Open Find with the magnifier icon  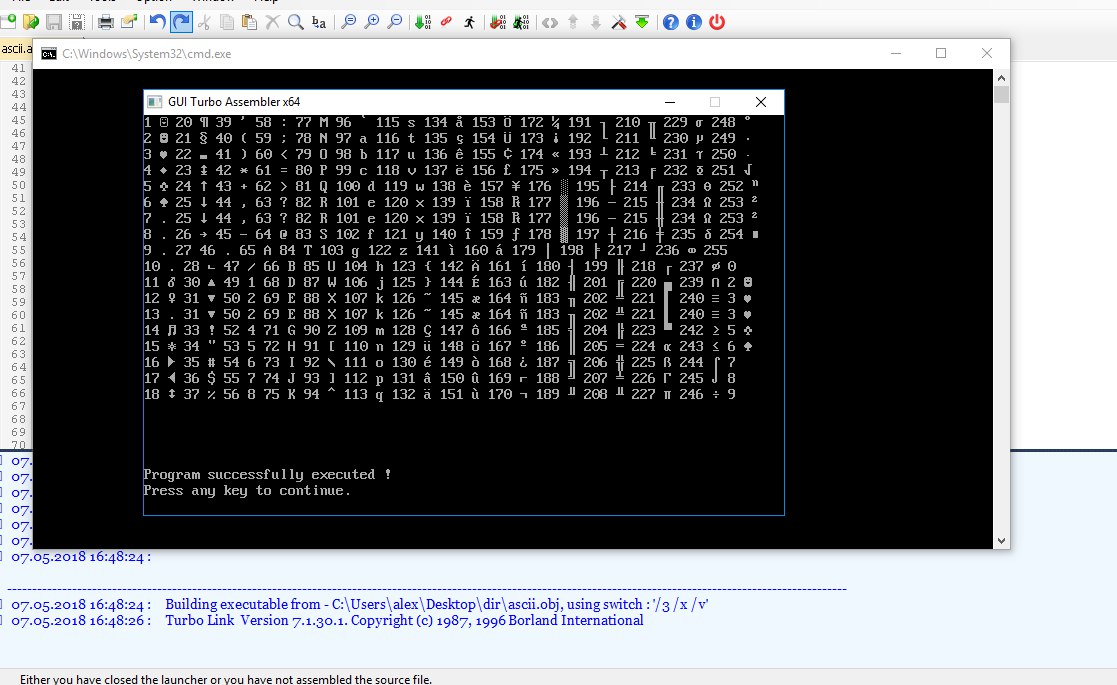point(296,22)
